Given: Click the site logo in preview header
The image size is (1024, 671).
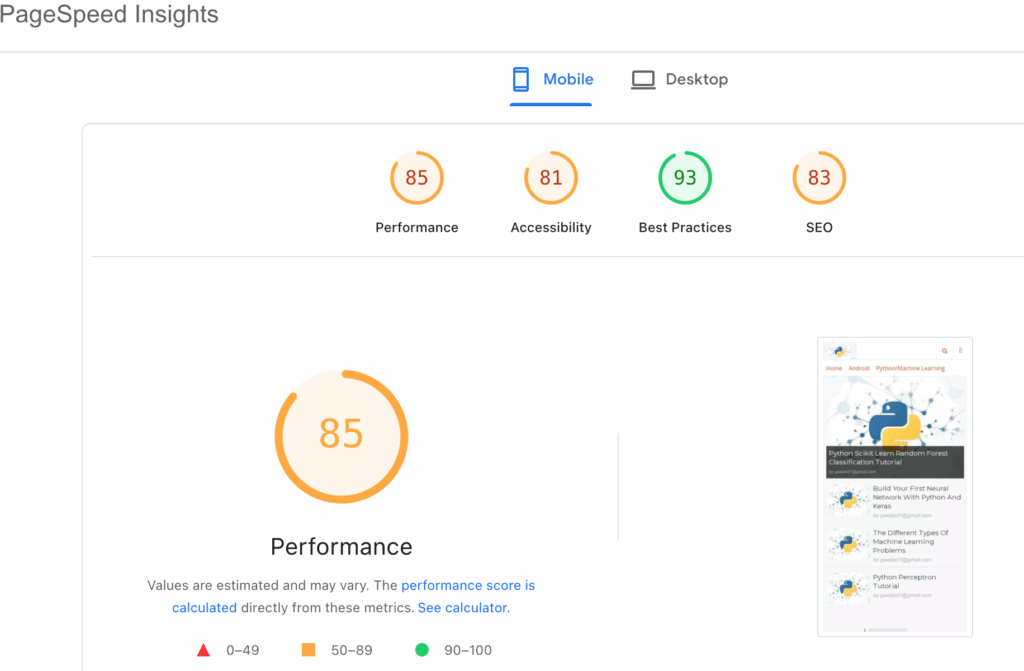Looking at the screenshot, I should coord(840,351).
